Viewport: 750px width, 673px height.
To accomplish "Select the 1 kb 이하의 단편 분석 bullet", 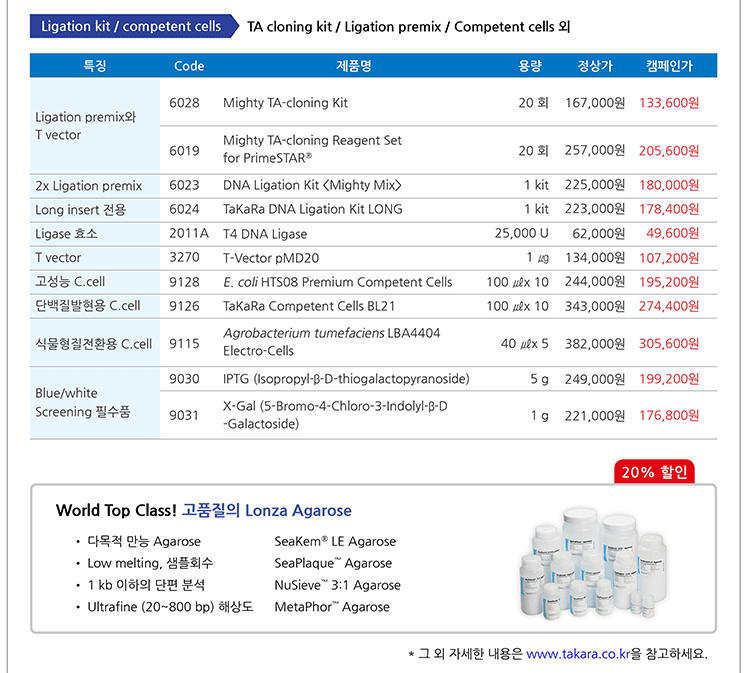I will (x=146, y=585).
